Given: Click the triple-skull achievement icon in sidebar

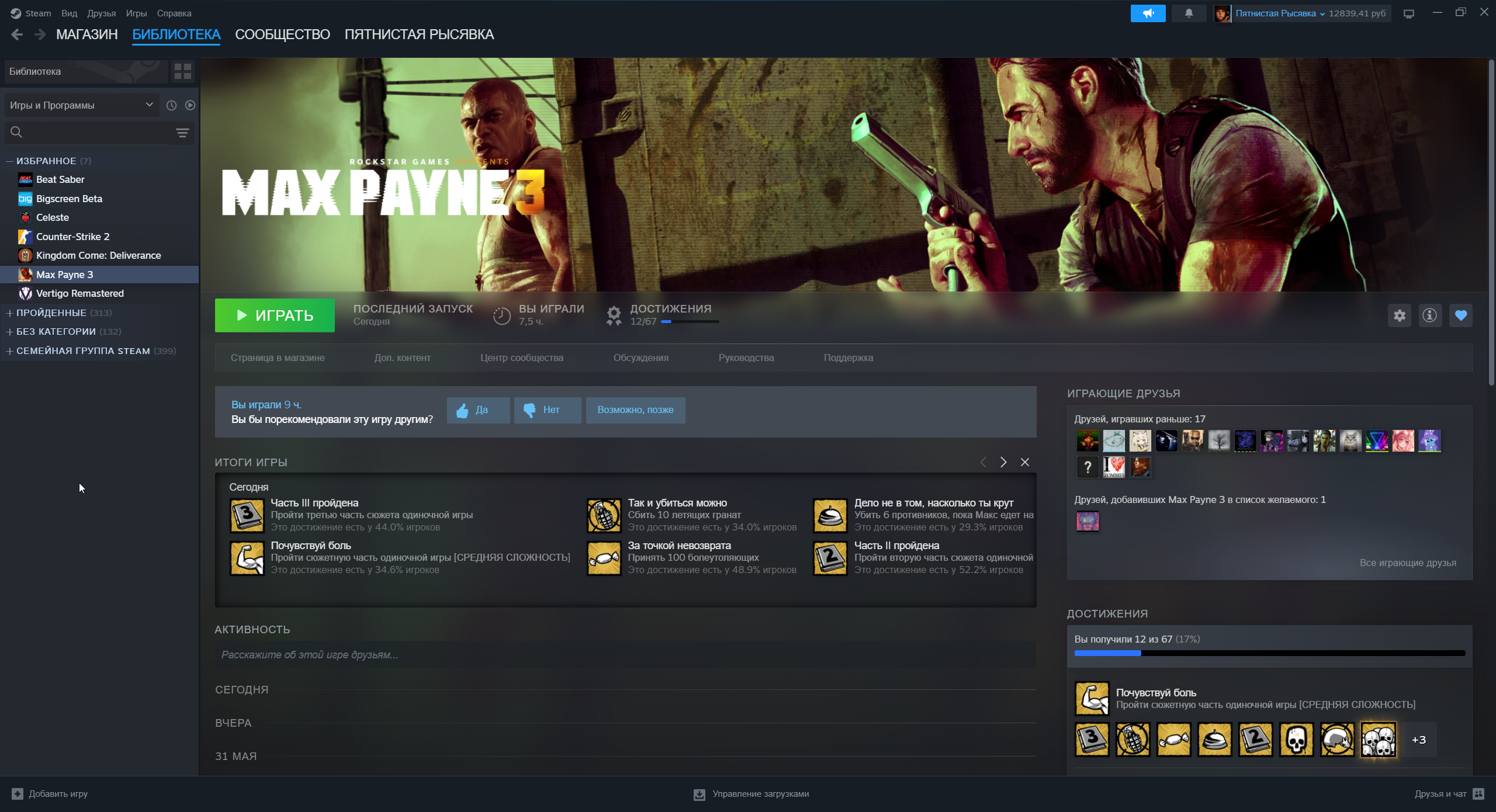Looking at the screenshot, I should pyautogui.click(x=1379, y=740).
